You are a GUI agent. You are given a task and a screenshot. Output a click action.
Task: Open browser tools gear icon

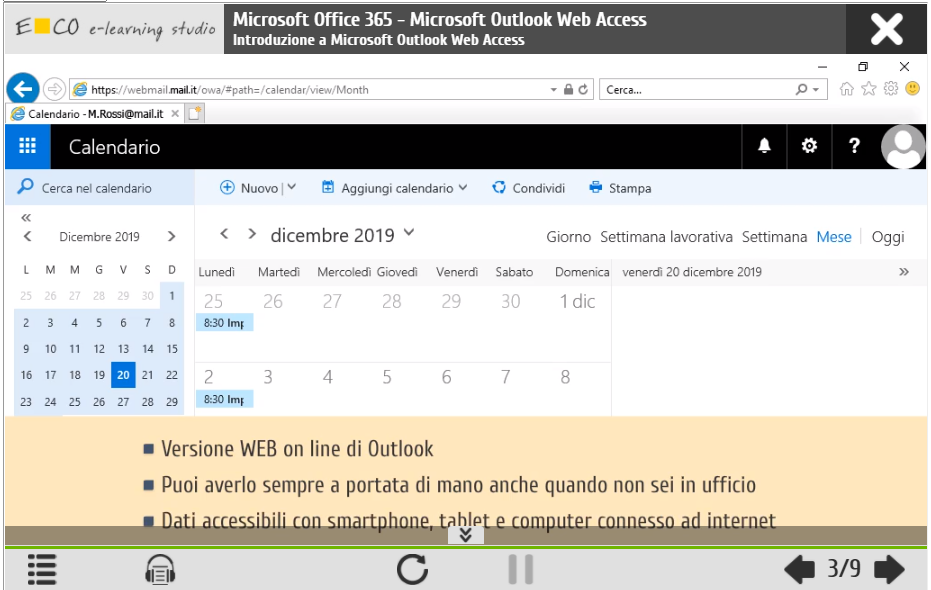[891, 89]
